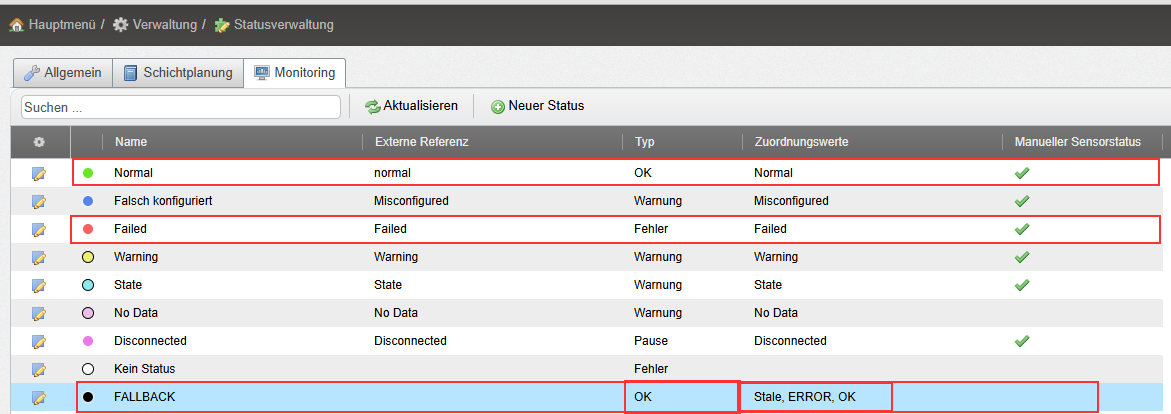Click edit icon for Kein Status row
This screenshot has height=414, width=1171.
click(x=39, y=369)
